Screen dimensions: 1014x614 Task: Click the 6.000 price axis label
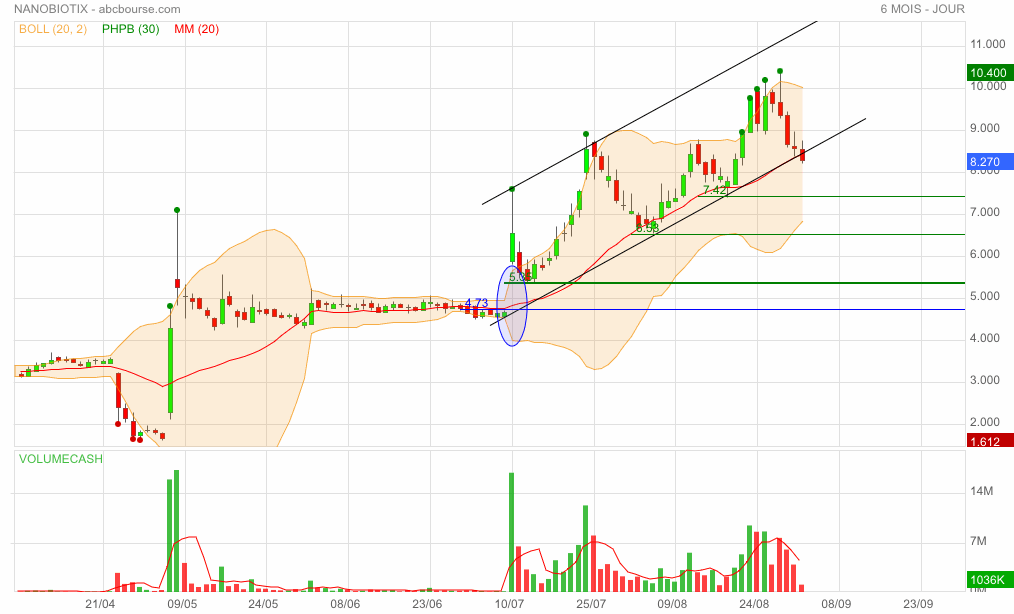pyautogui.click(x=985, y=255)
